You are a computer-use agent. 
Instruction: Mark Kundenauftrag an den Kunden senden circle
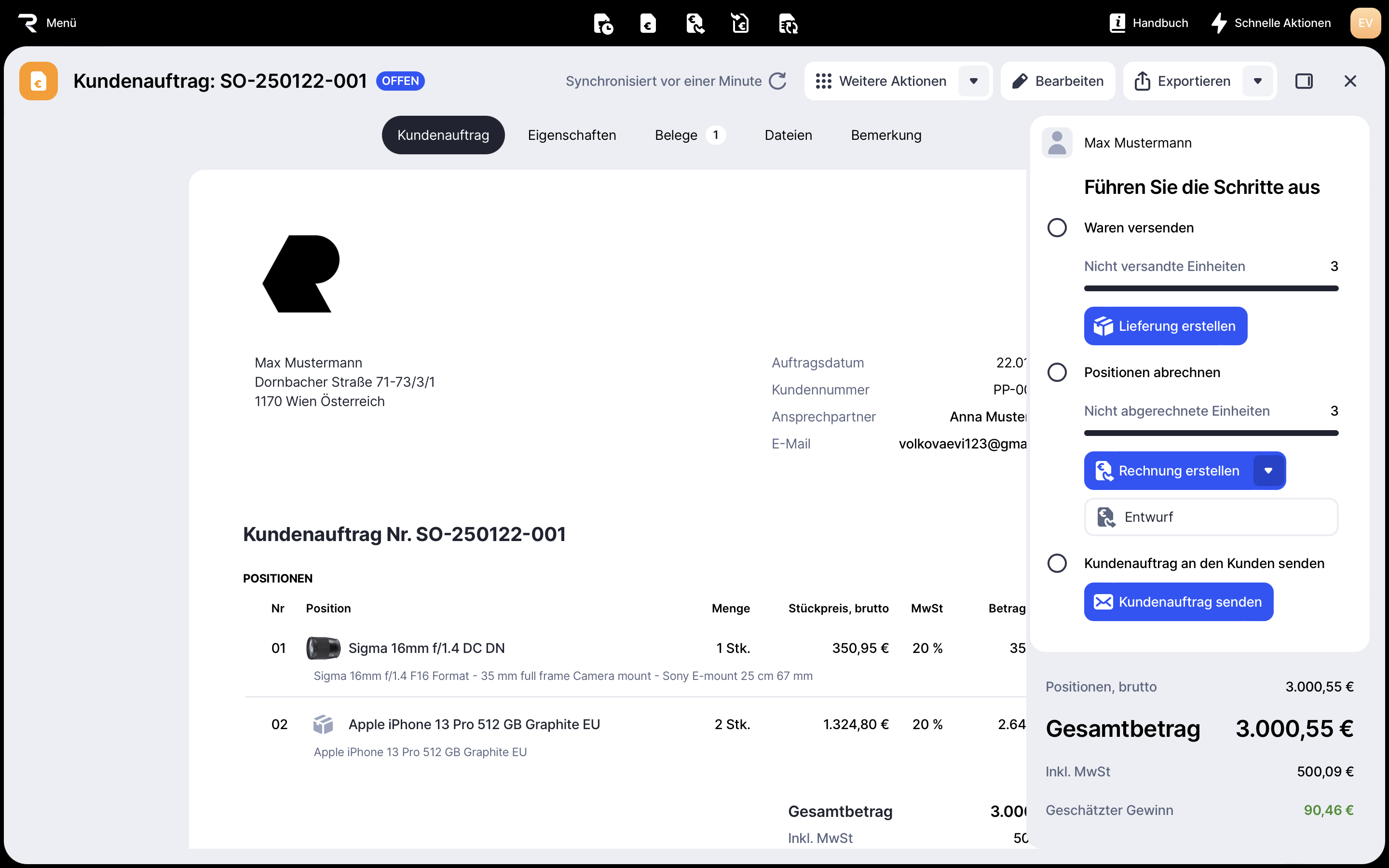click(1057, 563)
